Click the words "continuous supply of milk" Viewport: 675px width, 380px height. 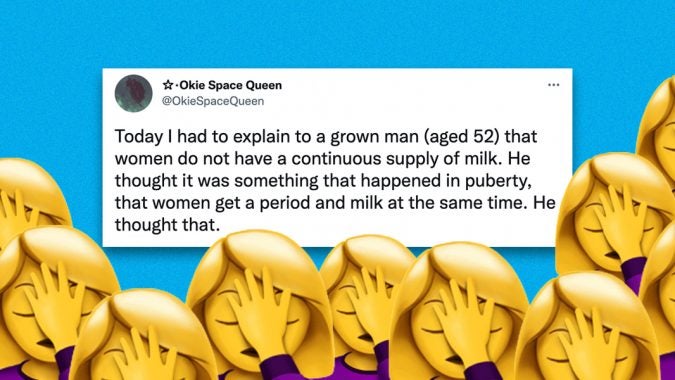coord(396,159)
